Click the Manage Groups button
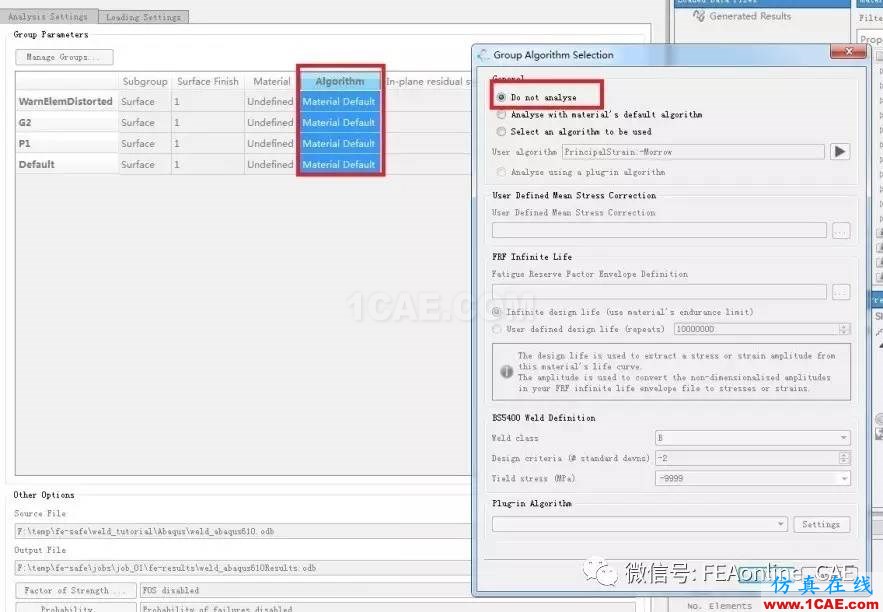Viewport: 883px width, 612px height. 64,57
